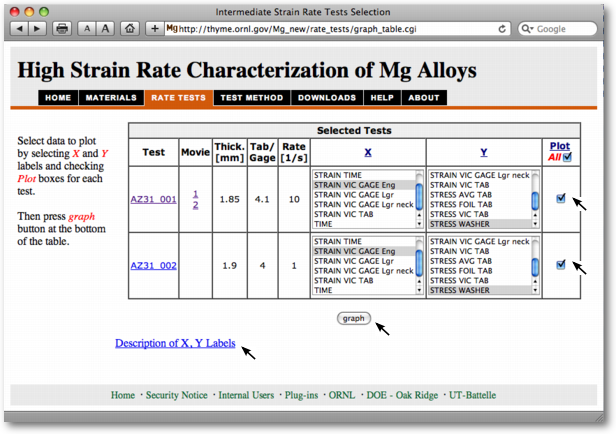
Task: Toggle the Plot All checkbox in header
Action: (x=567, y=157)
